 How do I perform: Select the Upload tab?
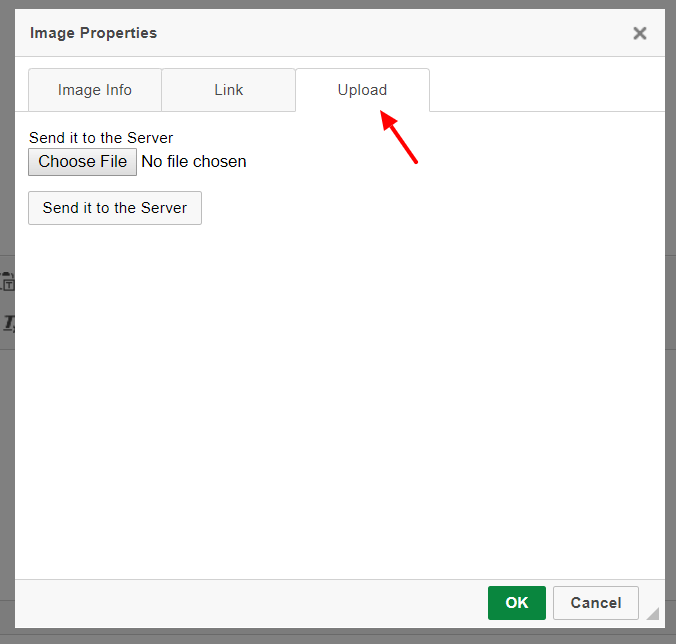click(x=362, y=90)
